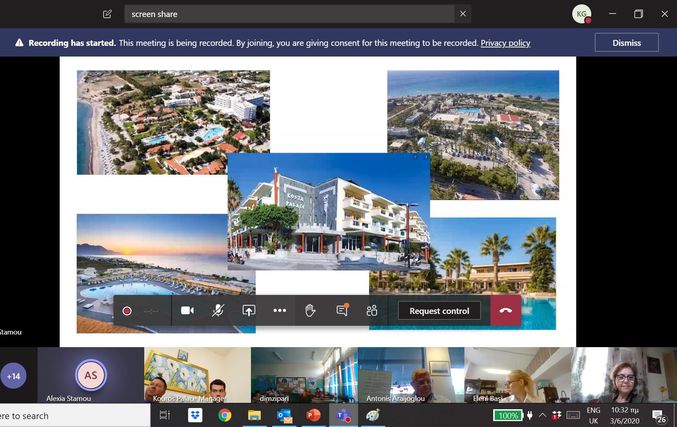
Task: Open Paint from the taskbar
Action: click(373, 415)
